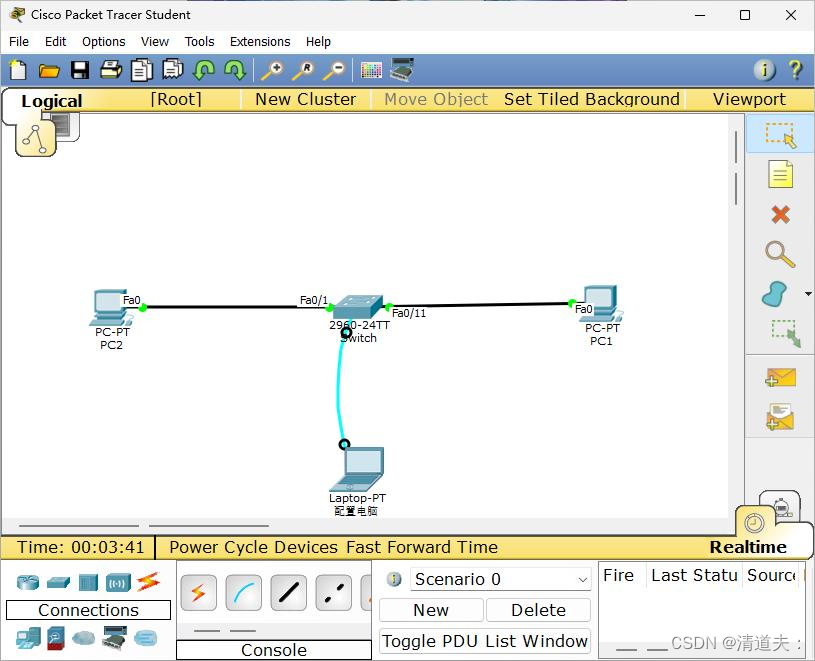Select the Security device category
Image resolution: width=815 pixels, height=661 pixels.
(x=56, y=639)
